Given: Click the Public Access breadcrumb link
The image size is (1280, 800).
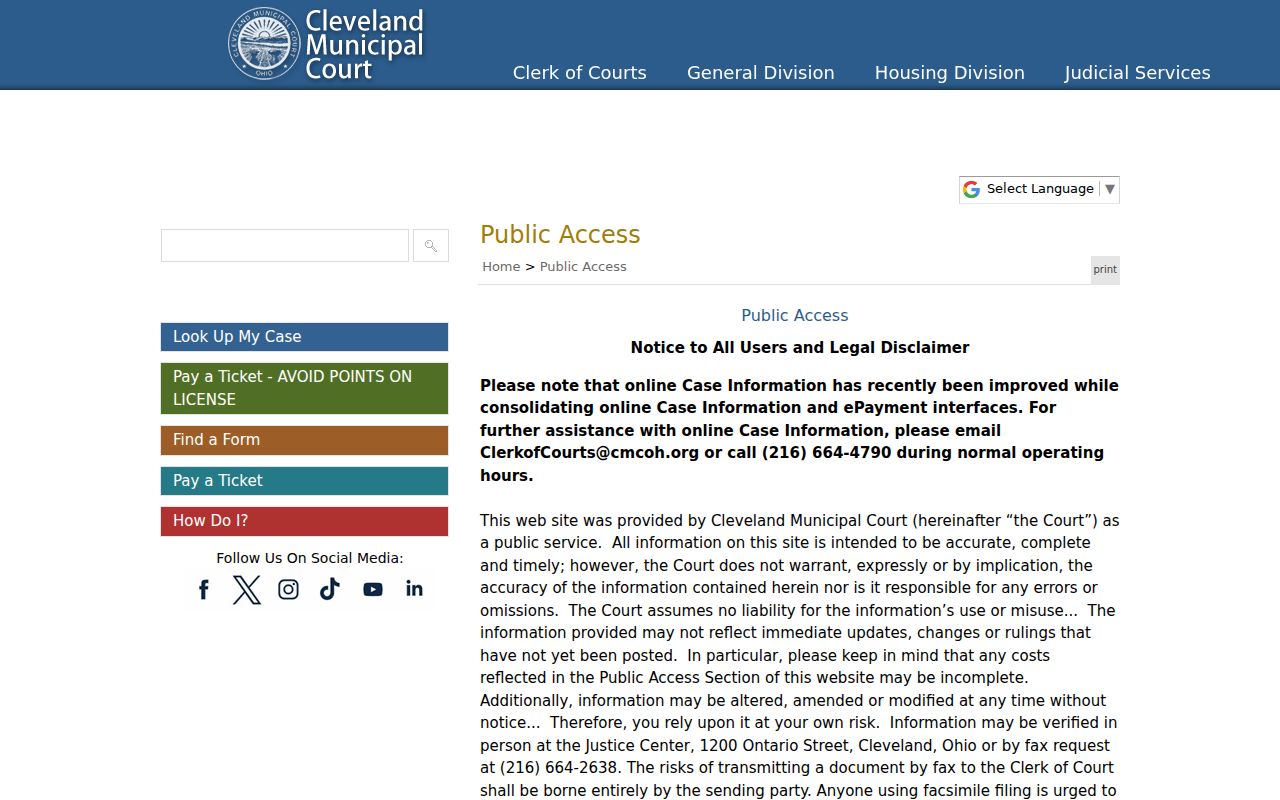Looking at the screenshot, I should coord(583,267).
